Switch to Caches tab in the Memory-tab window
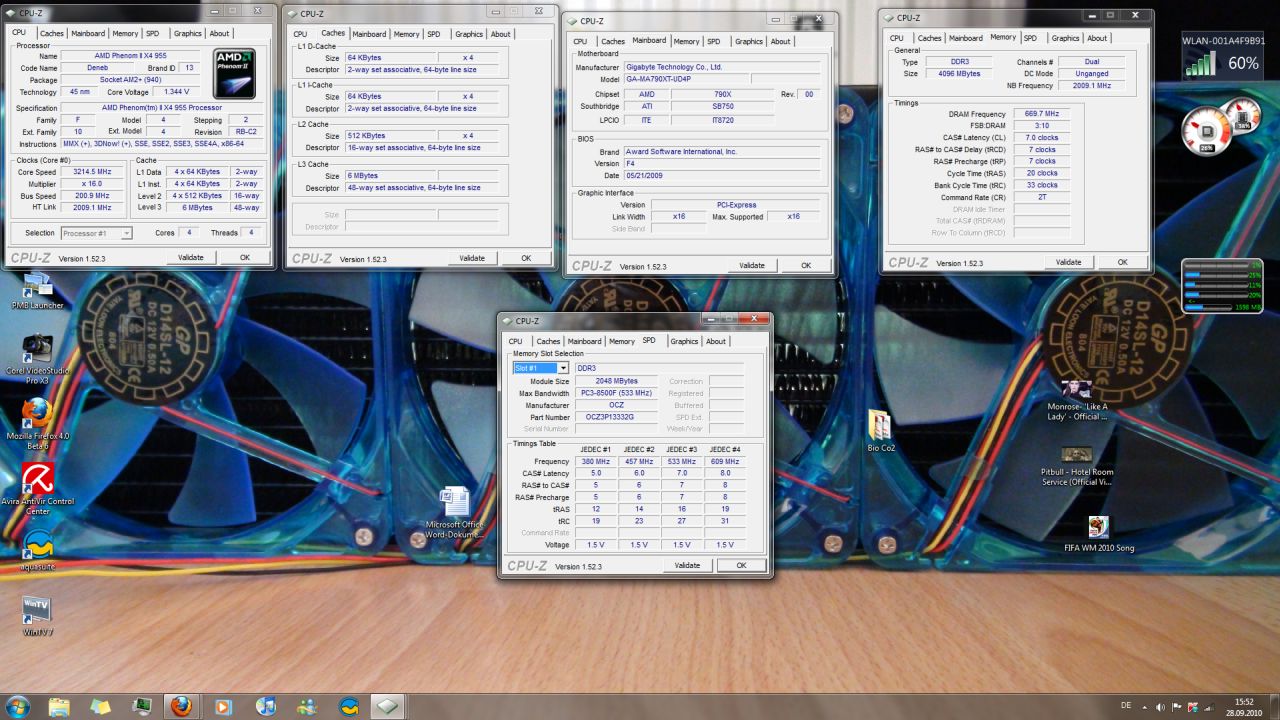Viewport: 1280px width, 720px height. [x=930, y=38]
